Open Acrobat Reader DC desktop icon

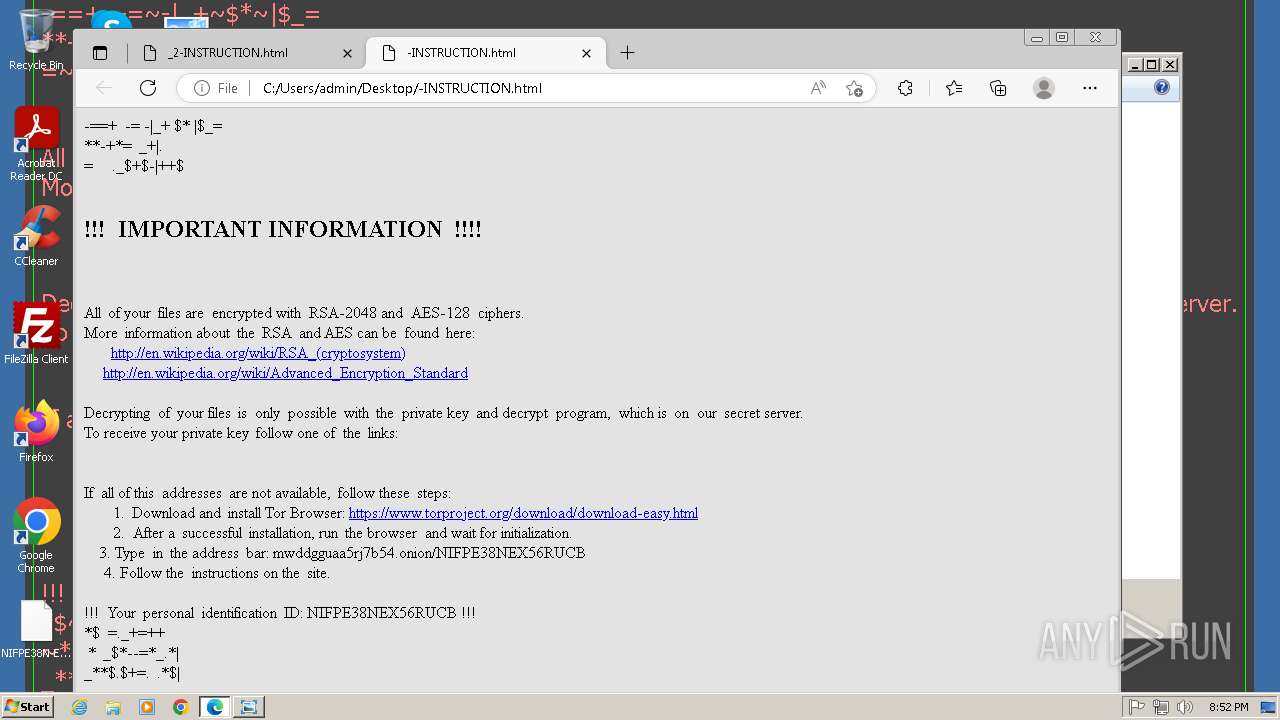coord(36,145)
